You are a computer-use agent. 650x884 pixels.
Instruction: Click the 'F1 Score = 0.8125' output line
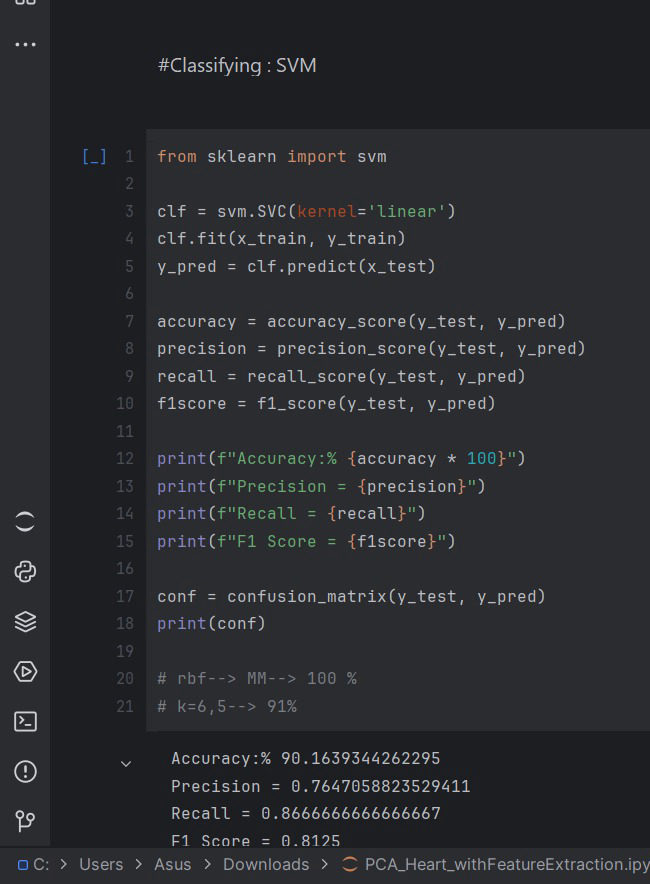(256, 841)
